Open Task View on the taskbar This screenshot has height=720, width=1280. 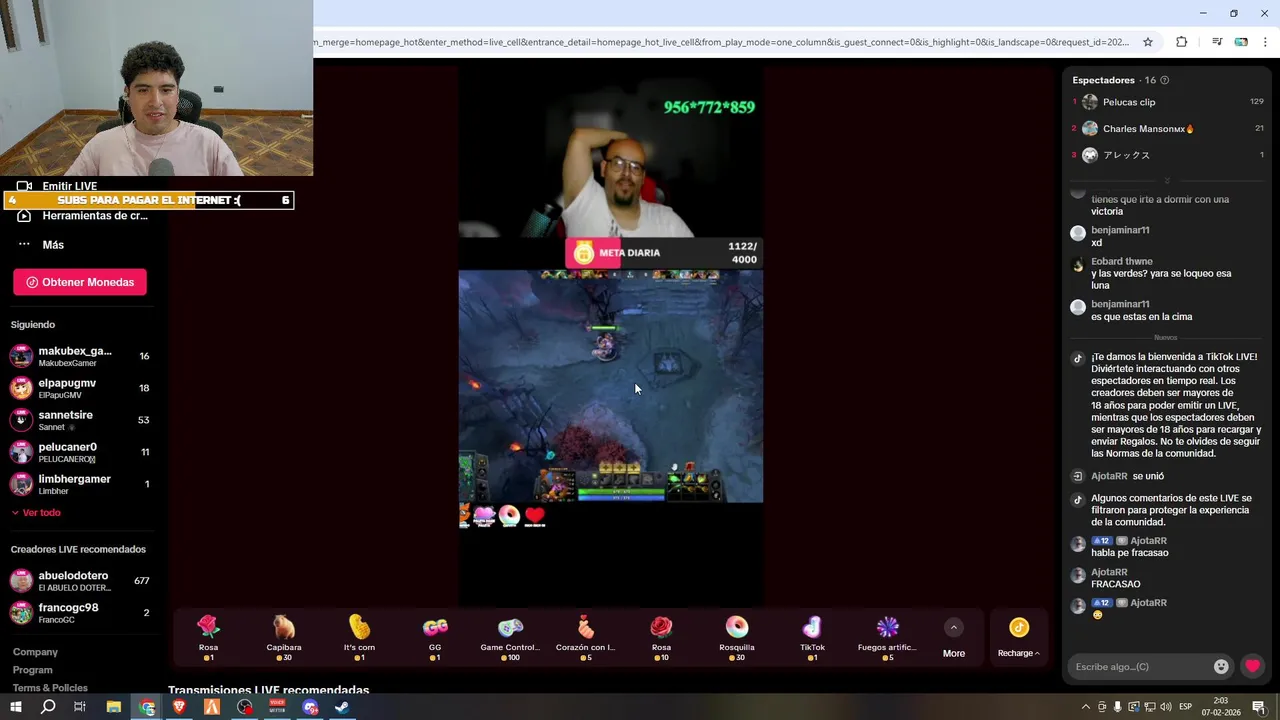click(x=80, y=707)
